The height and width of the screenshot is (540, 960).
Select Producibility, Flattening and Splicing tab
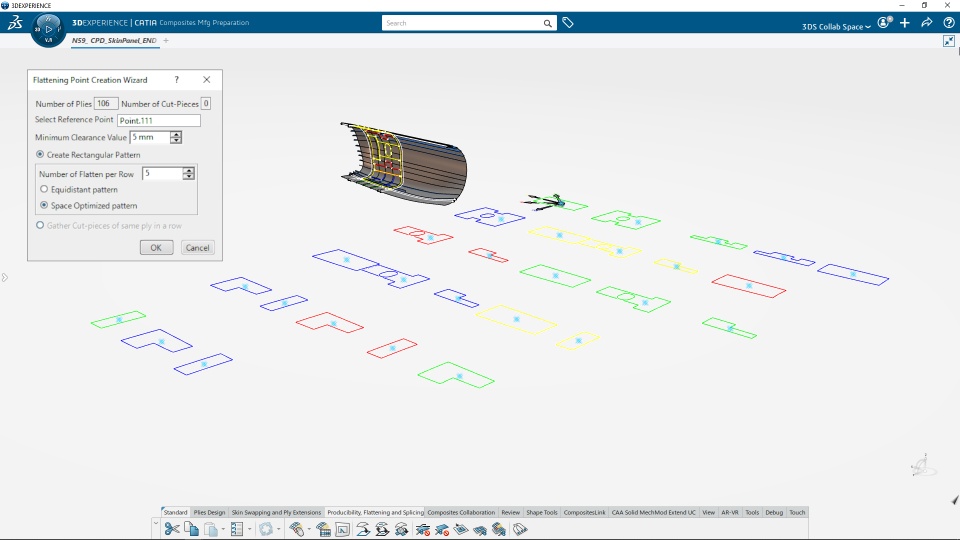click(375, 512)
